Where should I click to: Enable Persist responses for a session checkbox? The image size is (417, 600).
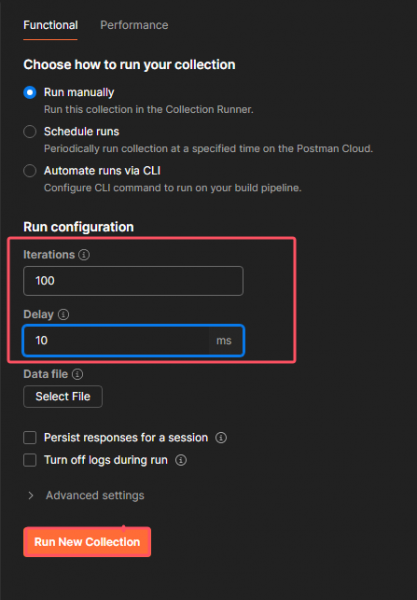pyautogui.click(x=30, y=437)
